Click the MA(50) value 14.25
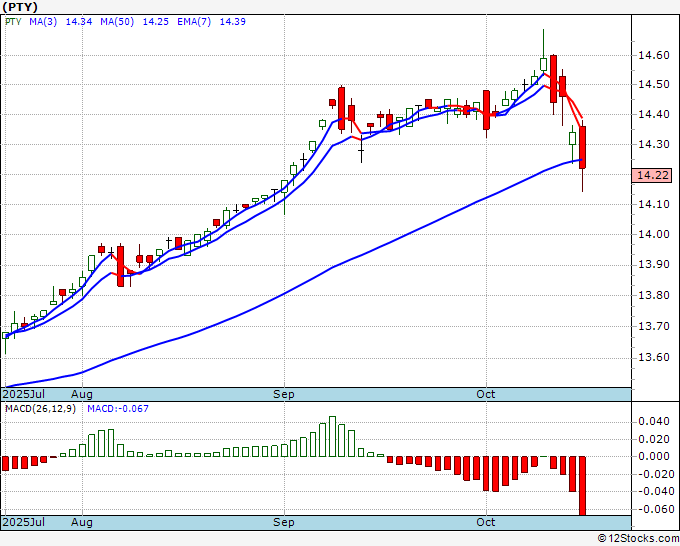Viewport: 680px width, 546px height. 156,22
